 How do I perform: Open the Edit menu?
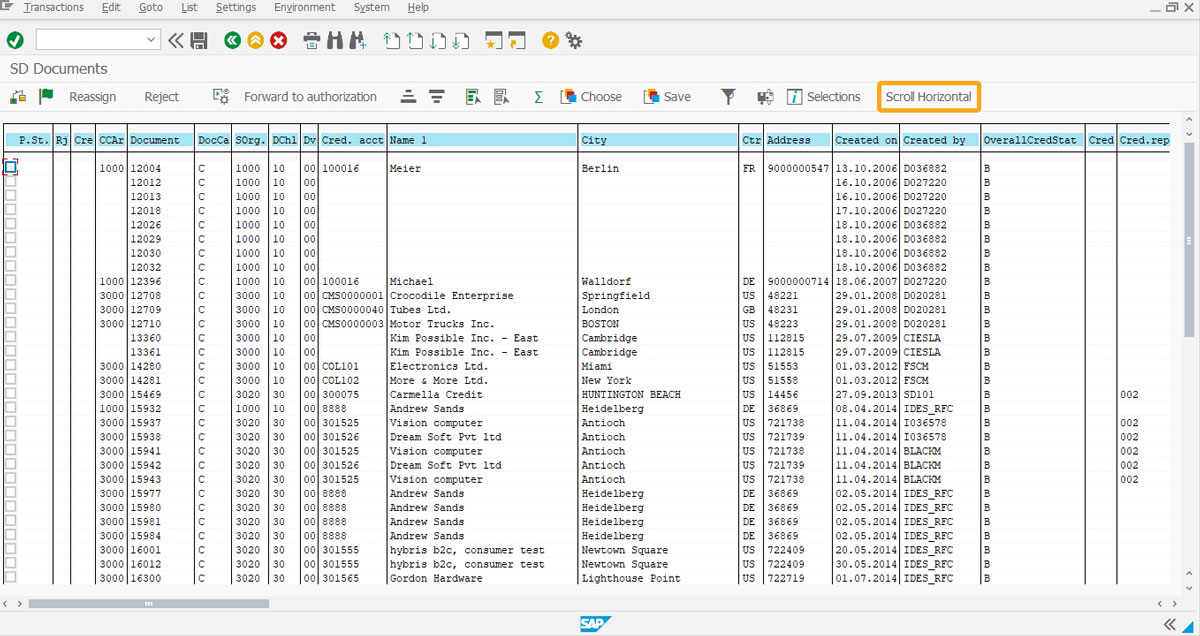111,7
